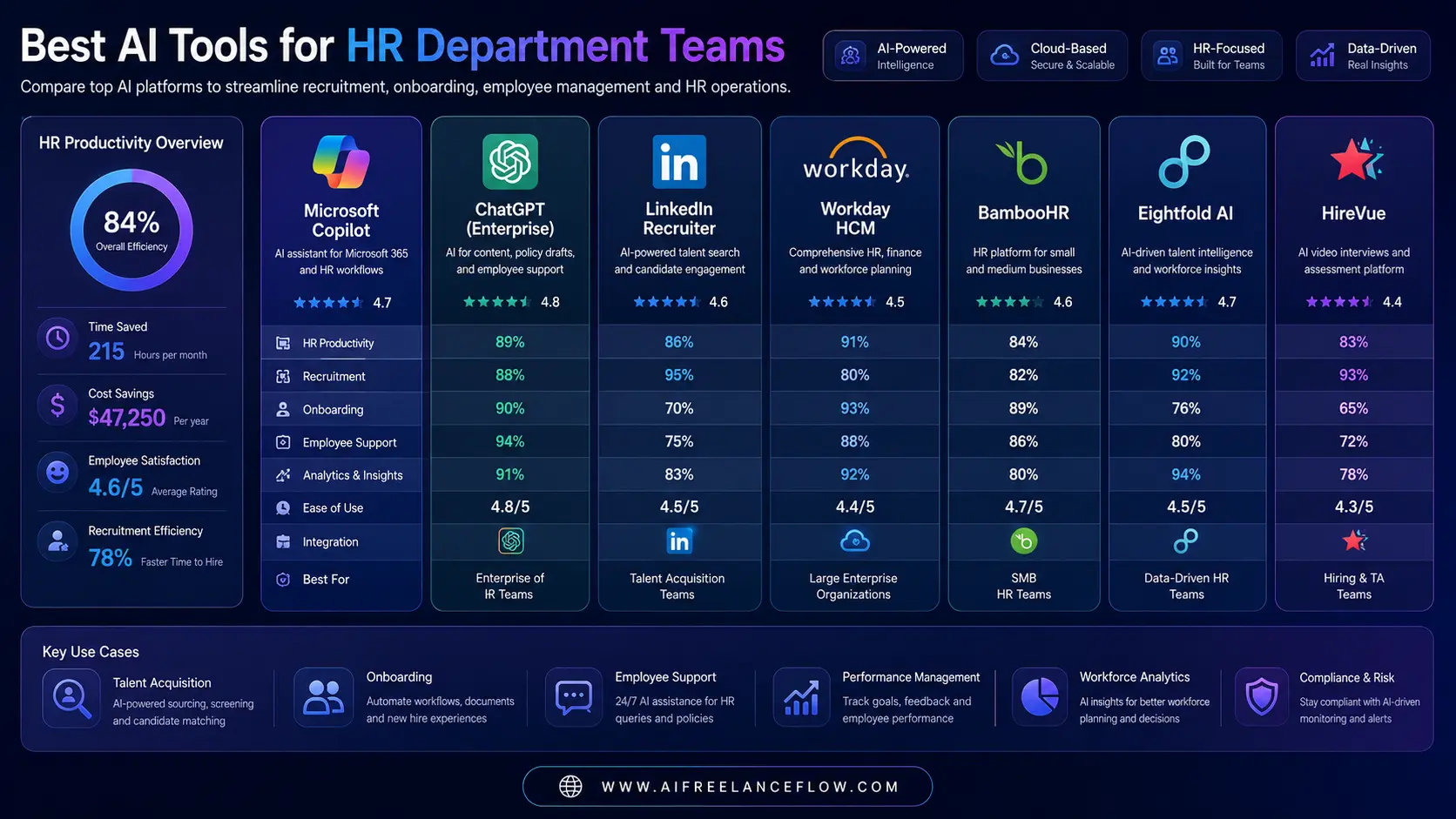1456x819 pixels.
Task: Click the 'Key Use Cases' heading
Action: click(91, 652)
